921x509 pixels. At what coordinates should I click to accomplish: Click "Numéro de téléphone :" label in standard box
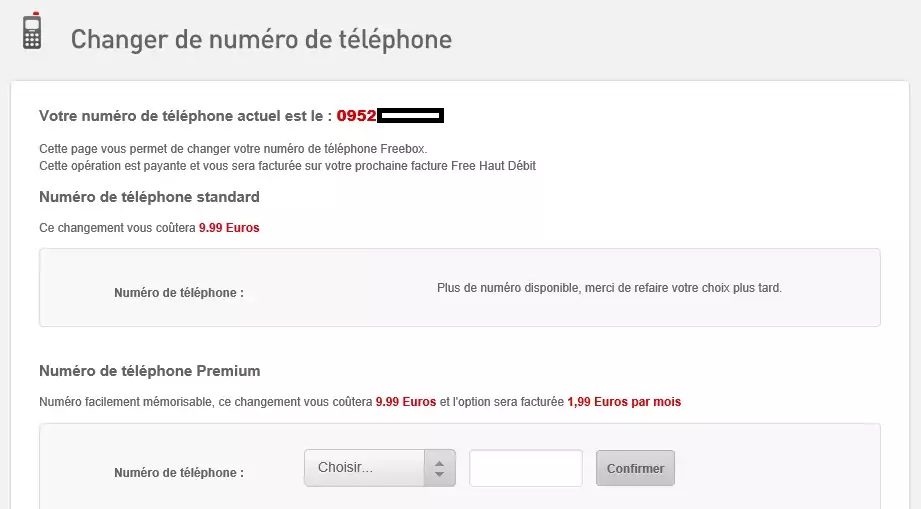179,293
